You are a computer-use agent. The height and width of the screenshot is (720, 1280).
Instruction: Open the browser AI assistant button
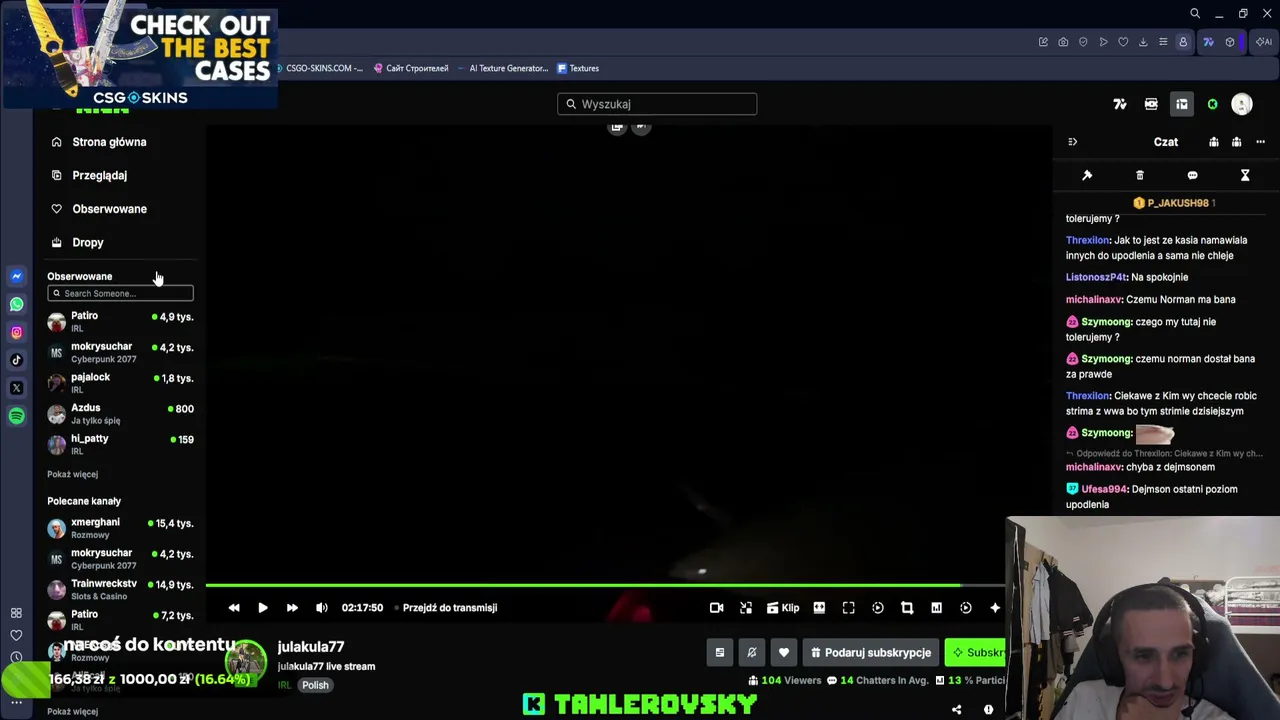tap(1264, 42)
